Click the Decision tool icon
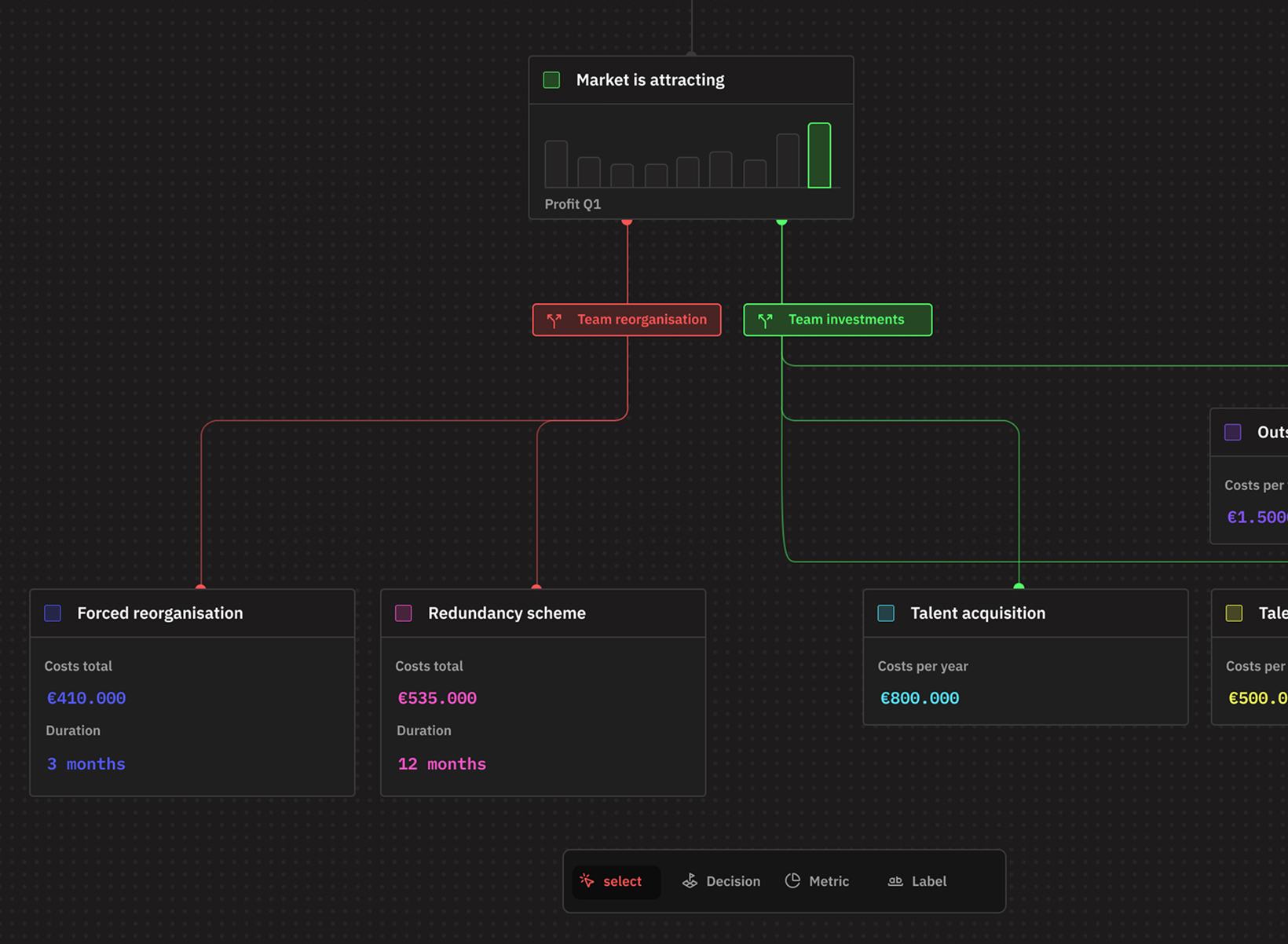 [690, 881]
